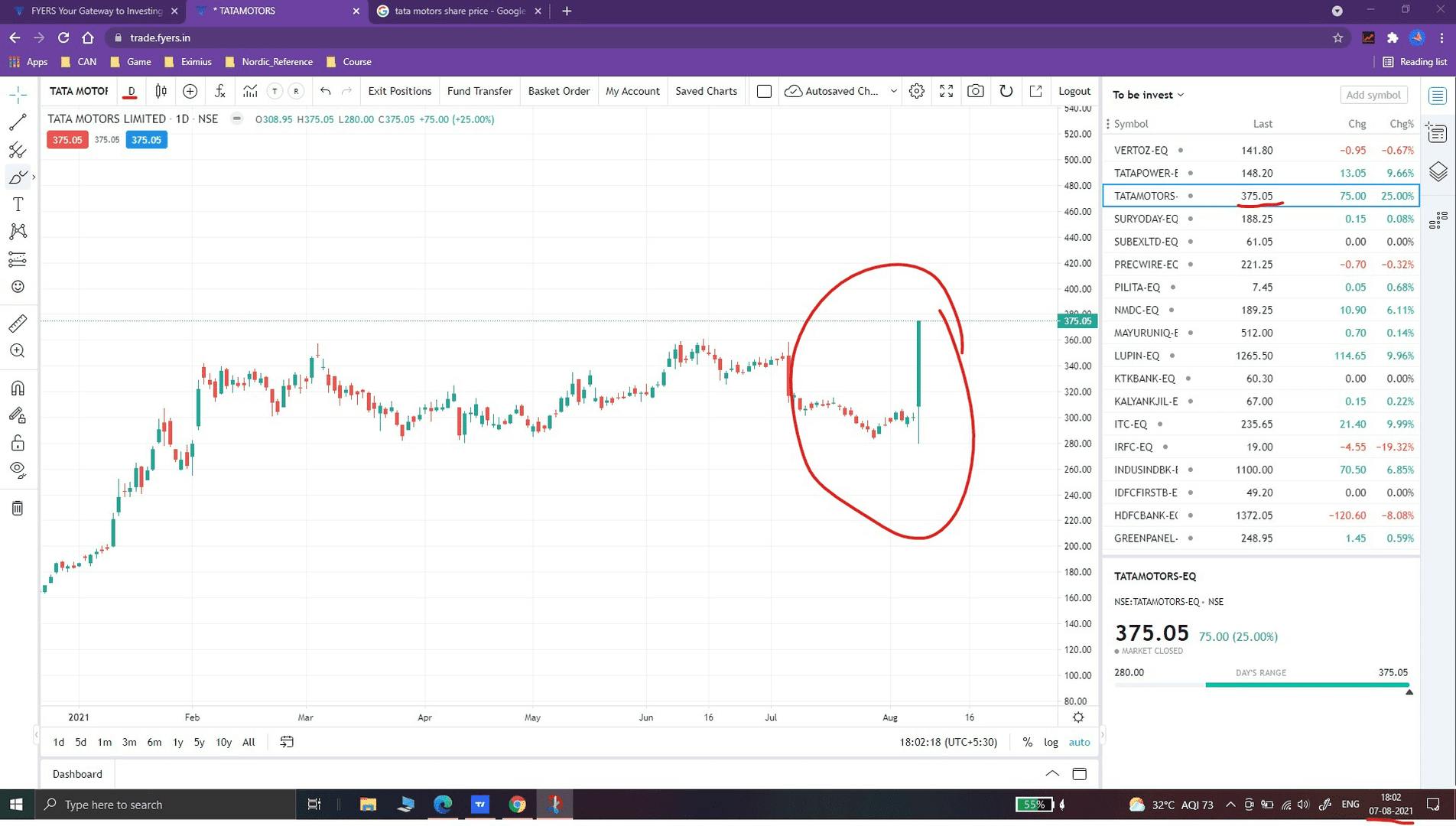
Task: Set time range to 1m
Action: click(104, 742)
